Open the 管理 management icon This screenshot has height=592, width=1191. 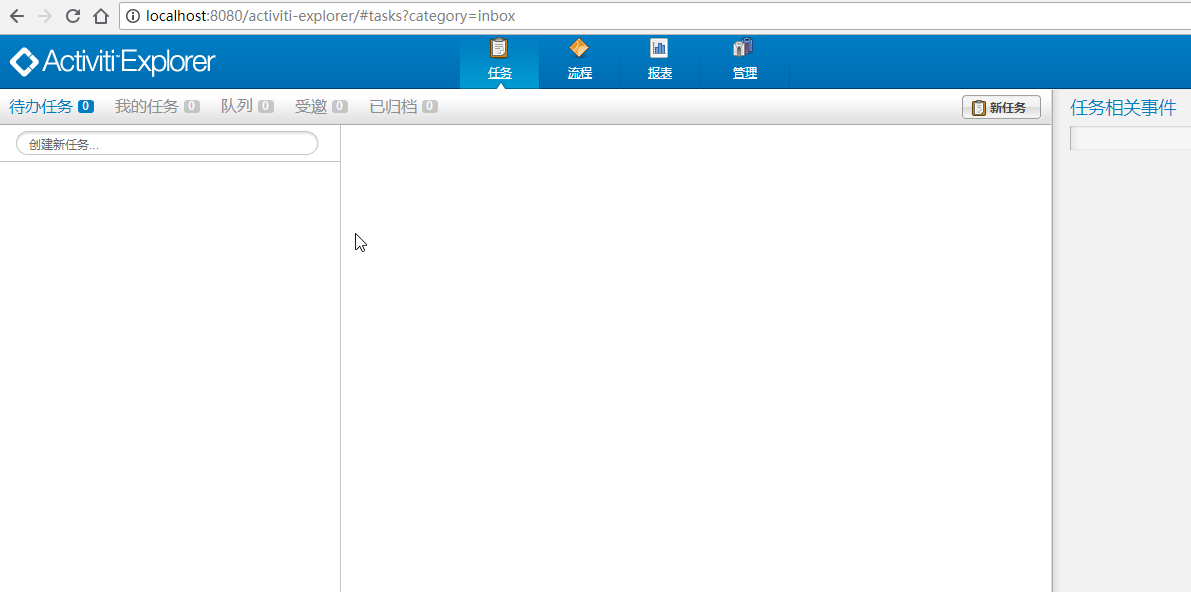point(743,49)
